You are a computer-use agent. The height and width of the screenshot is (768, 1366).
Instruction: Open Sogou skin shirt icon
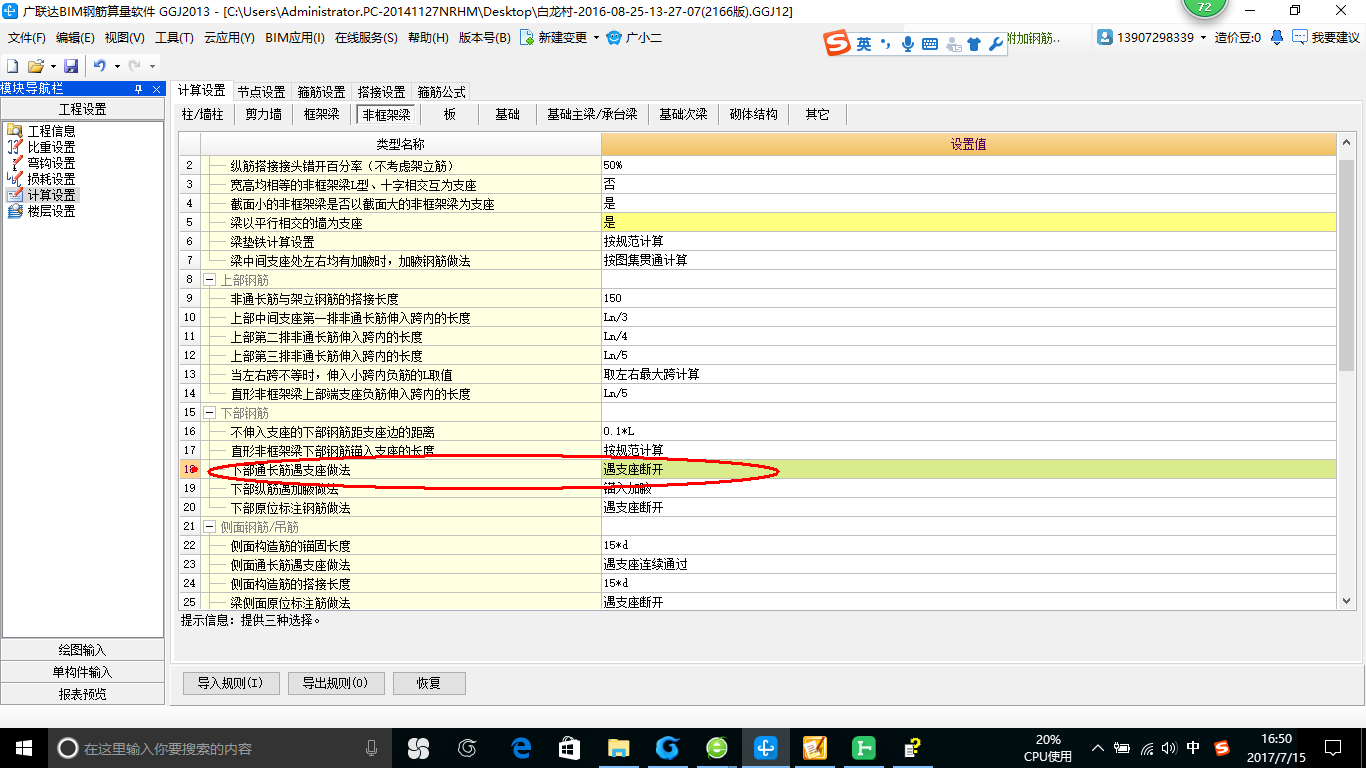tap(974, 44)
